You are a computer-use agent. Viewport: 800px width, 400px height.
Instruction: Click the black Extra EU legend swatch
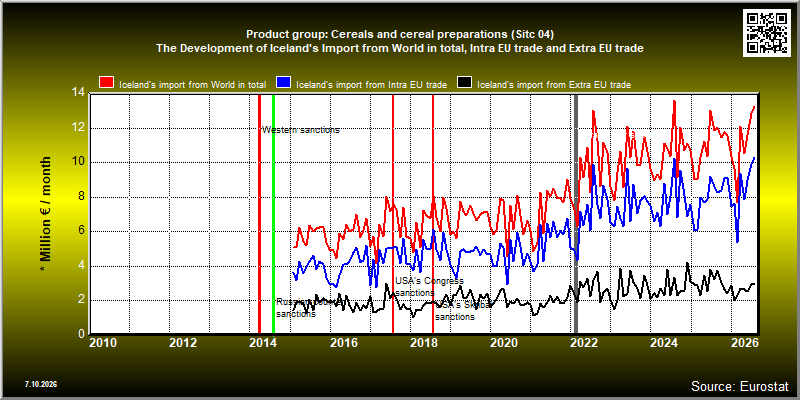[x=464, y=83]
